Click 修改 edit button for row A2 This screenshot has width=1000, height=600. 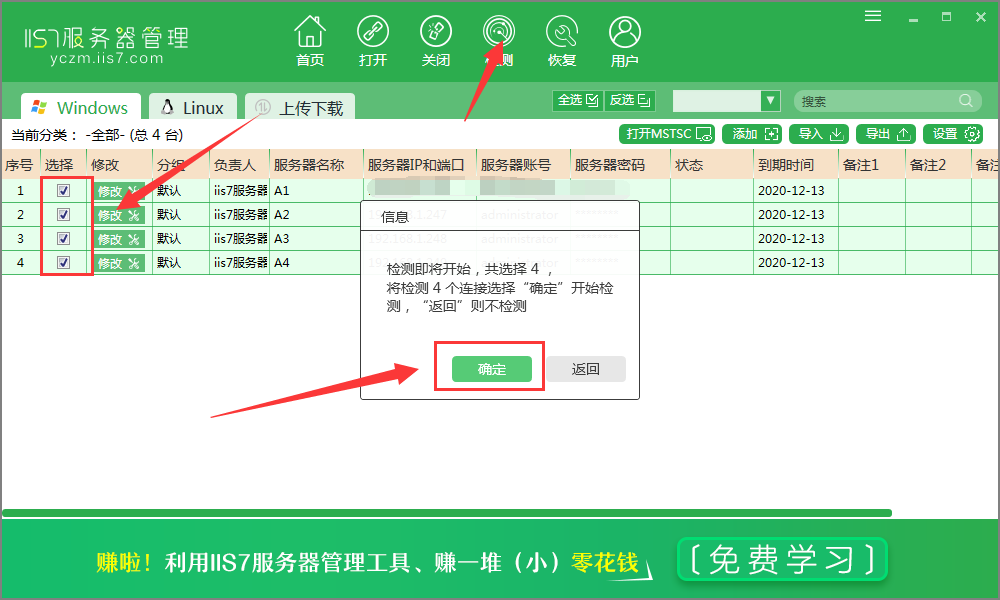tap(119, 215)
